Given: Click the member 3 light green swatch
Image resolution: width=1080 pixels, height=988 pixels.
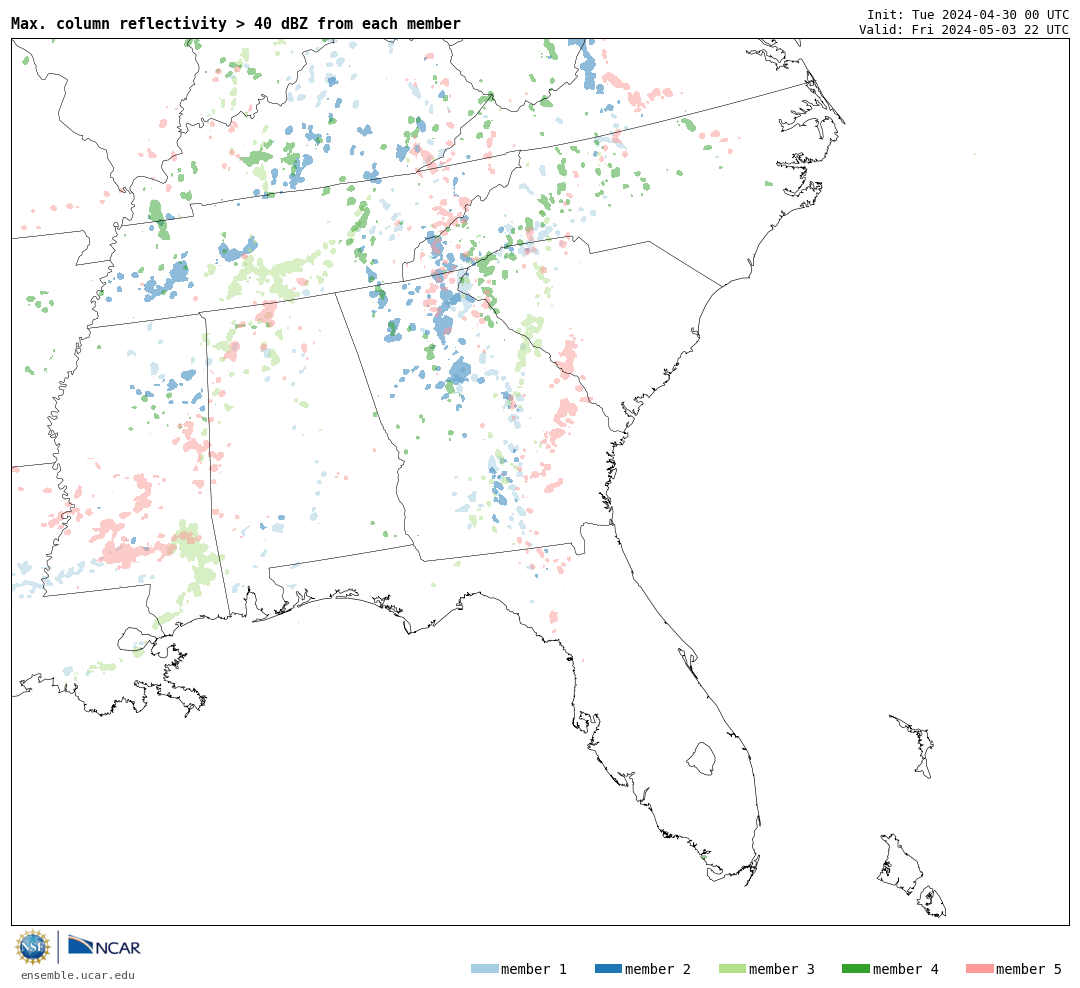Looking at the screenshot, I should 732,969.
